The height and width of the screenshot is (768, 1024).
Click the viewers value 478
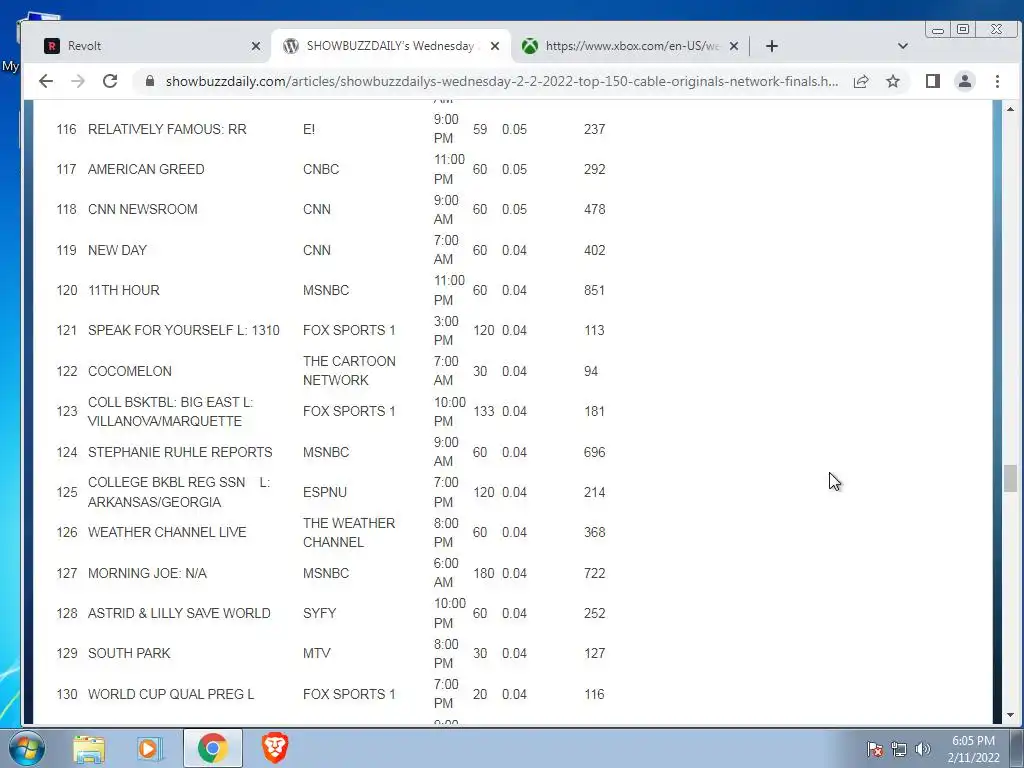(x=594, y=210)
